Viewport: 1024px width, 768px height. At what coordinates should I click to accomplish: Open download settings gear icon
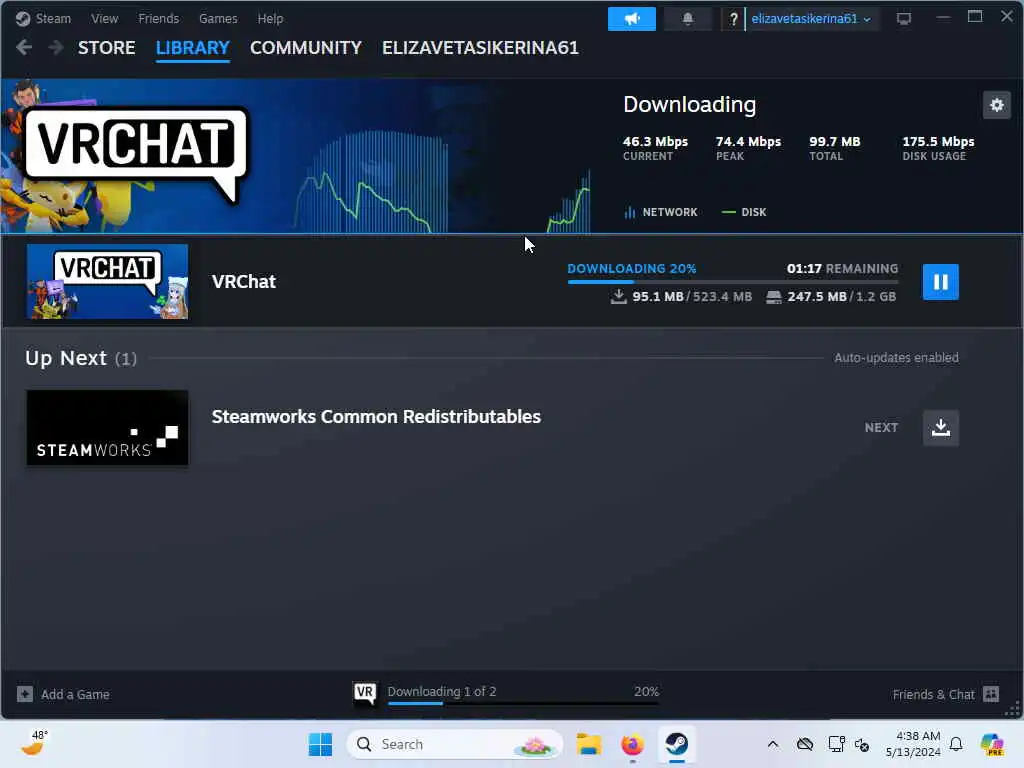997,105
